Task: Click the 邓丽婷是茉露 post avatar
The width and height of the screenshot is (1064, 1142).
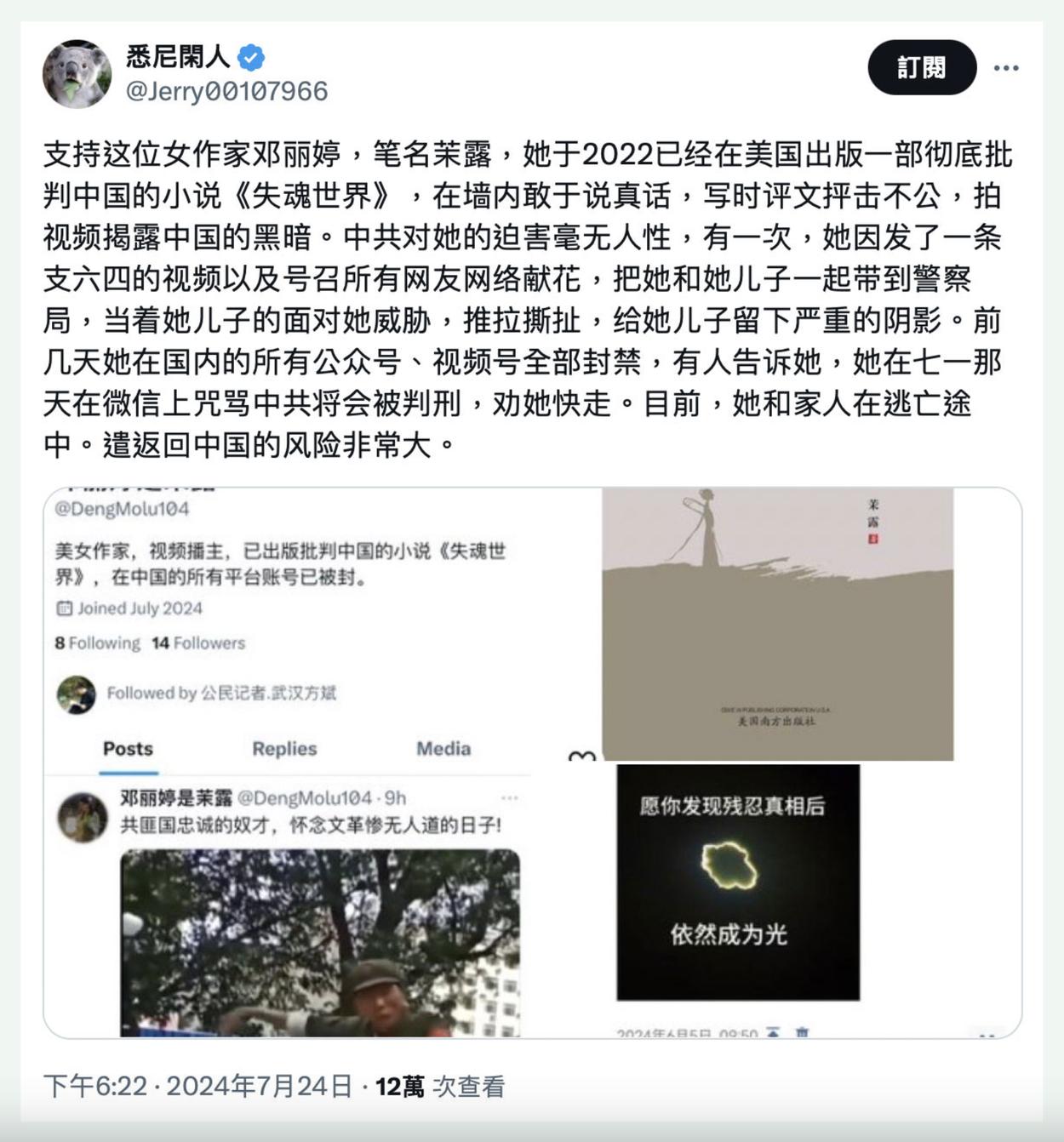Action: [x=82, y=818]
